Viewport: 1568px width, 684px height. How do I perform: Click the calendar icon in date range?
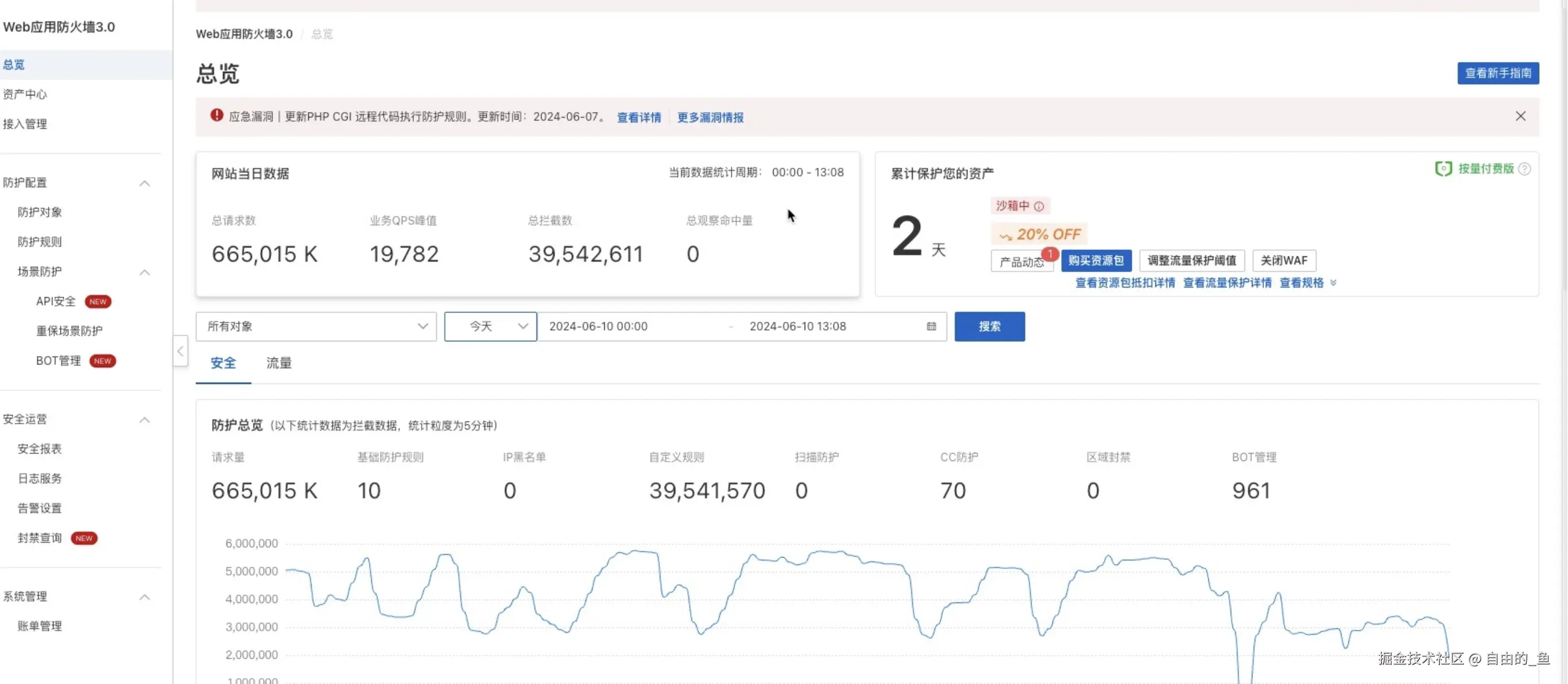click(931, 326)
